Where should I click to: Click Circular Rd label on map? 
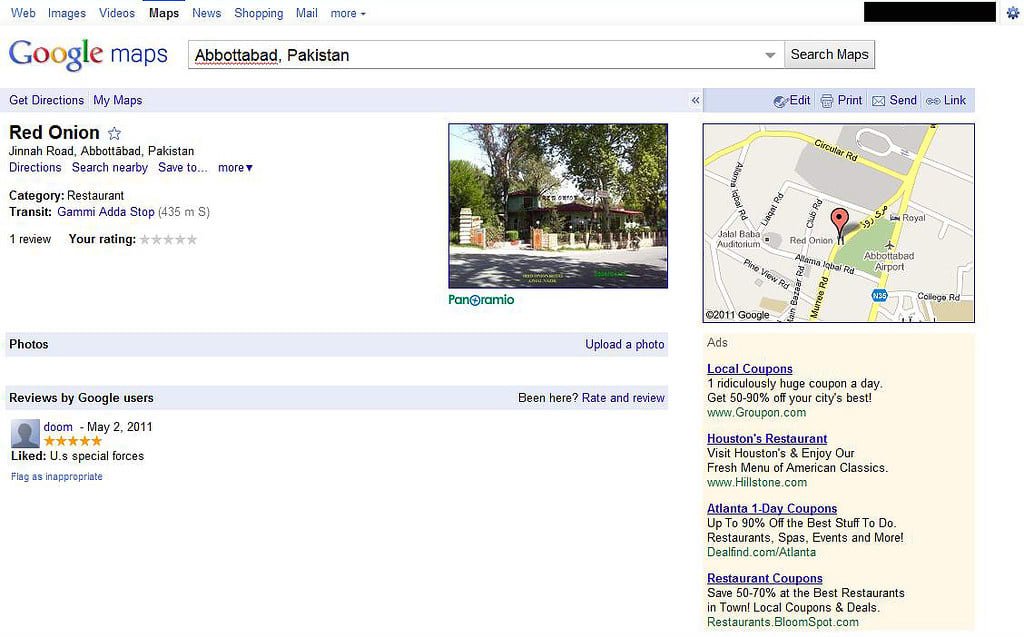coord(836,150)
